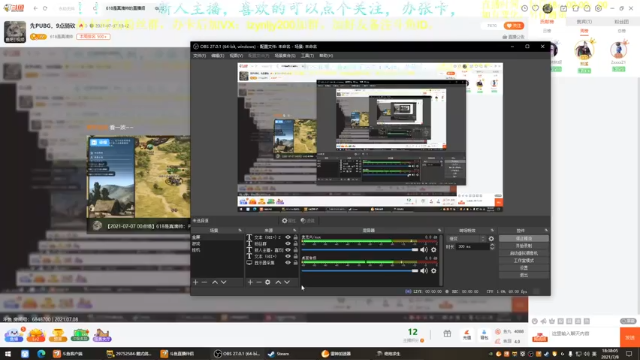
Task: Adjust the microphone/Aux volume slider
Action: [x=360, y=249]
